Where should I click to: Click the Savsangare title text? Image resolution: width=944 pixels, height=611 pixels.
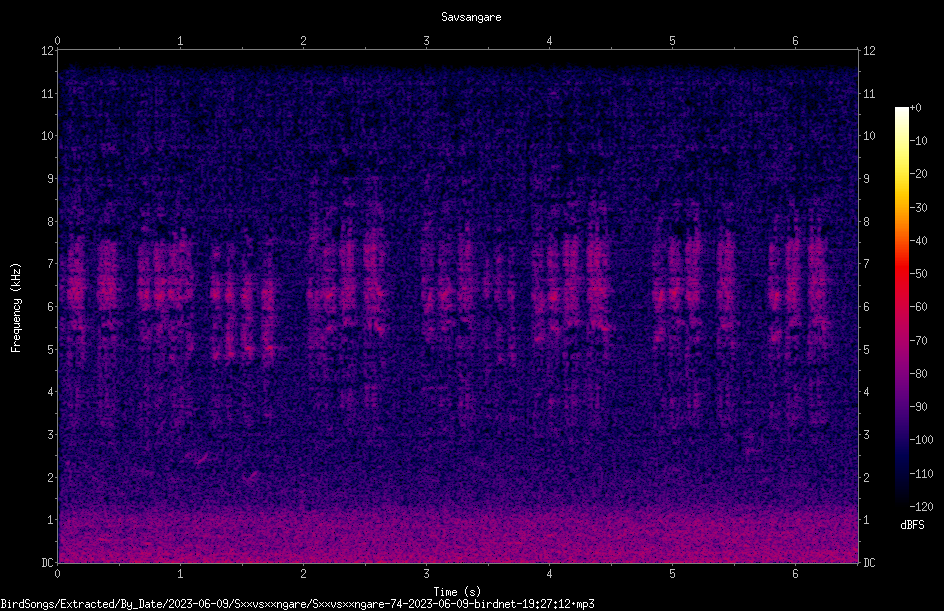pos(471,17)
